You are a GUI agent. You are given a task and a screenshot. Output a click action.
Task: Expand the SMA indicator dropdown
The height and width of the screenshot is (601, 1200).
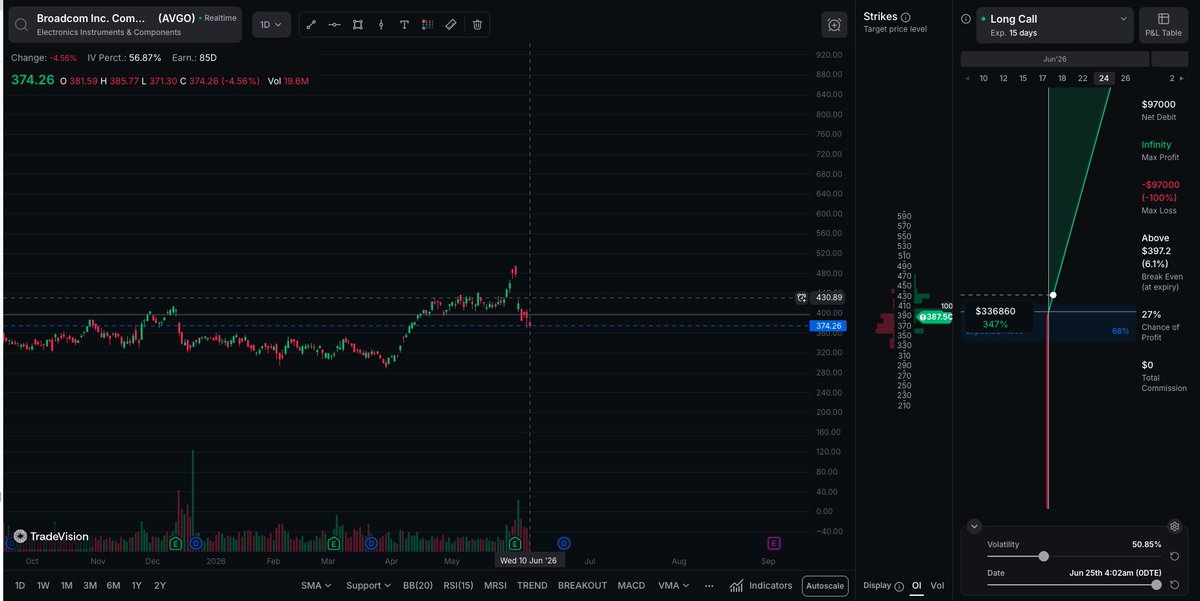coord(318,586)
